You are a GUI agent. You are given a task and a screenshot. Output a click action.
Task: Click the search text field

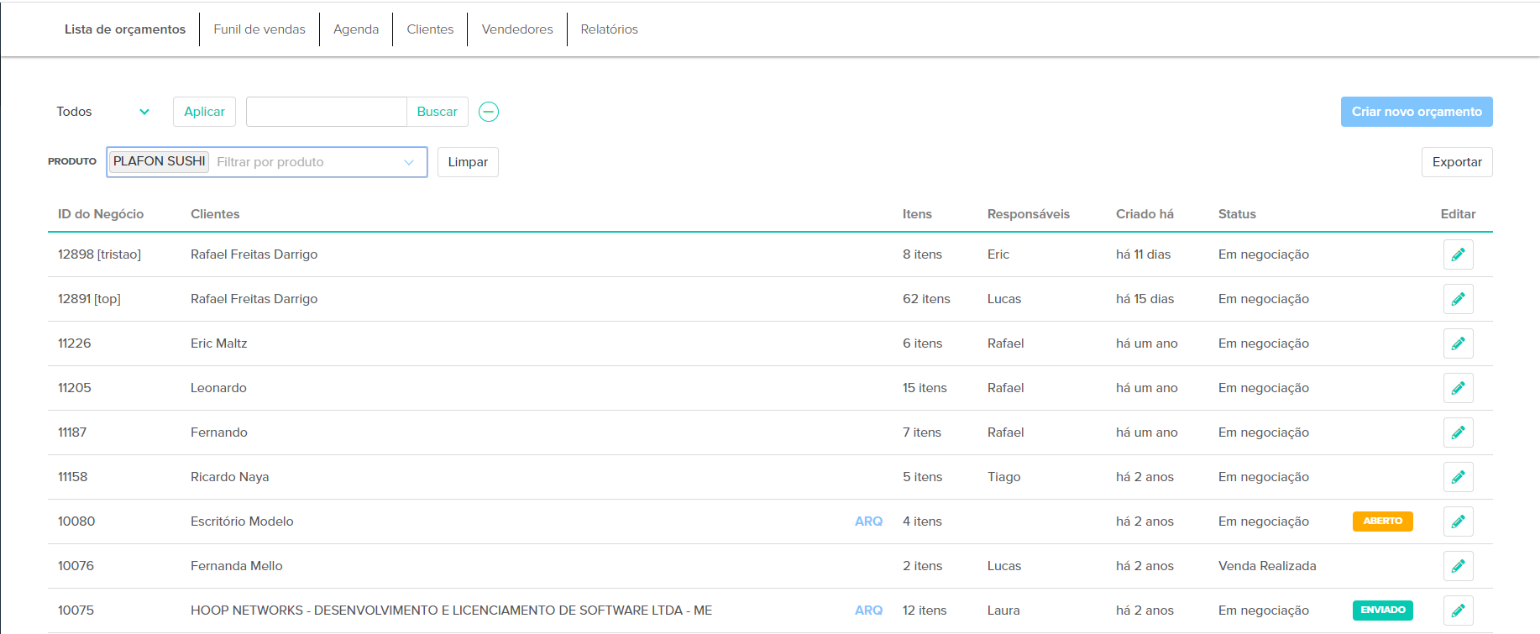coord(326,112)
